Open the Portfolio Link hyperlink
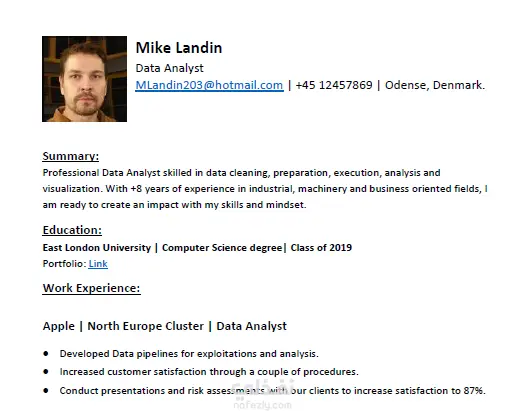Viewport: 525px width, 411px height. coord(98,264)
